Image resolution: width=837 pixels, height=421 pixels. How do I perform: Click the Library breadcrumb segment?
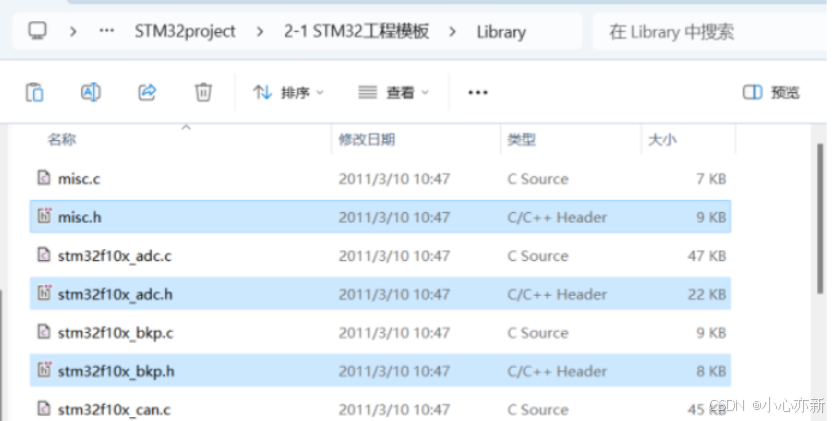coord(501,32)
